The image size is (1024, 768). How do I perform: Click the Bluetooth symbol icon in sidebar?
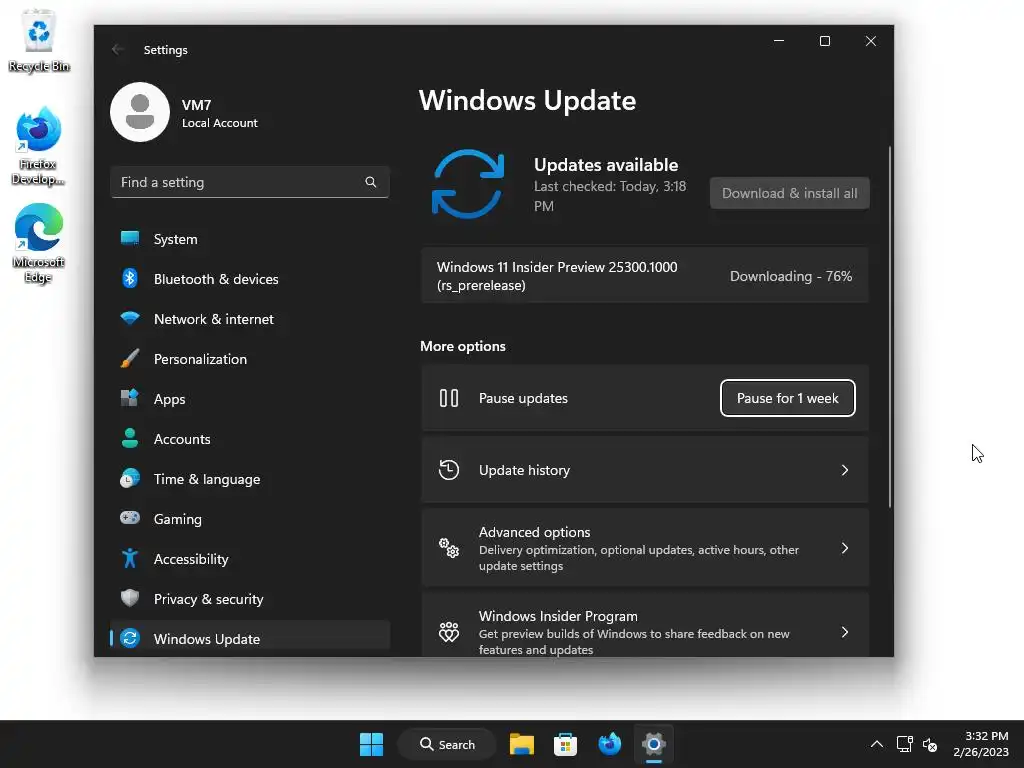click(130, 278)
